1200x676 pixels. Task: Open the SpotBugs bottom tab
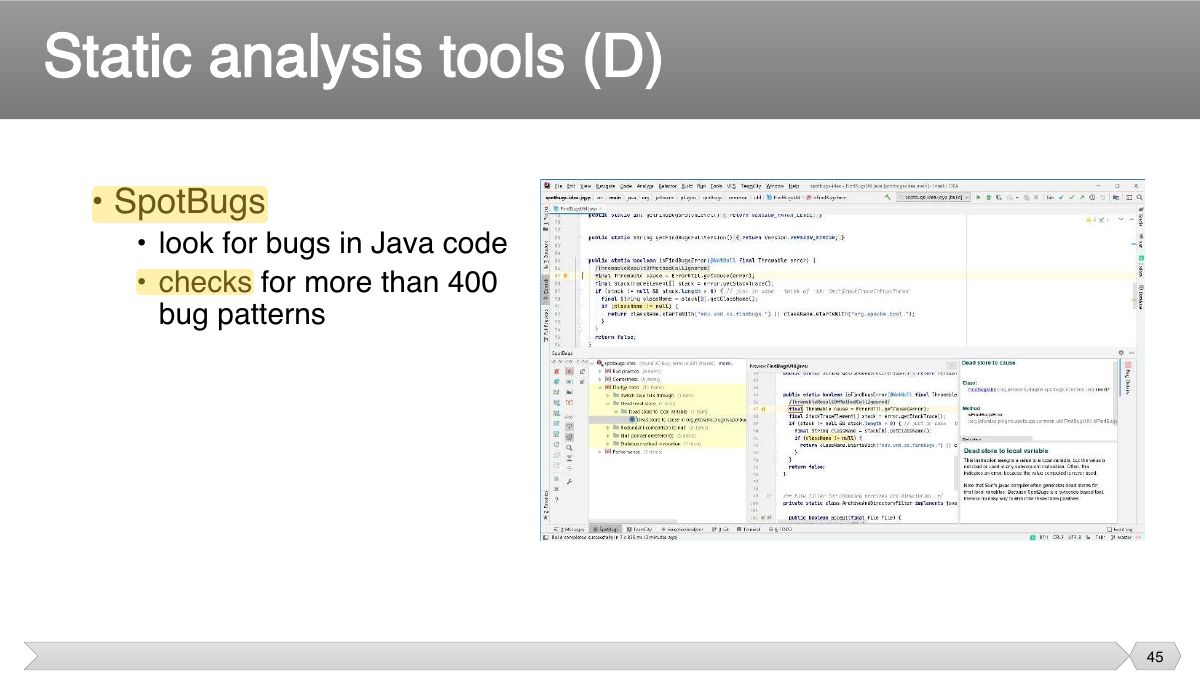click(x=605, y=529)
